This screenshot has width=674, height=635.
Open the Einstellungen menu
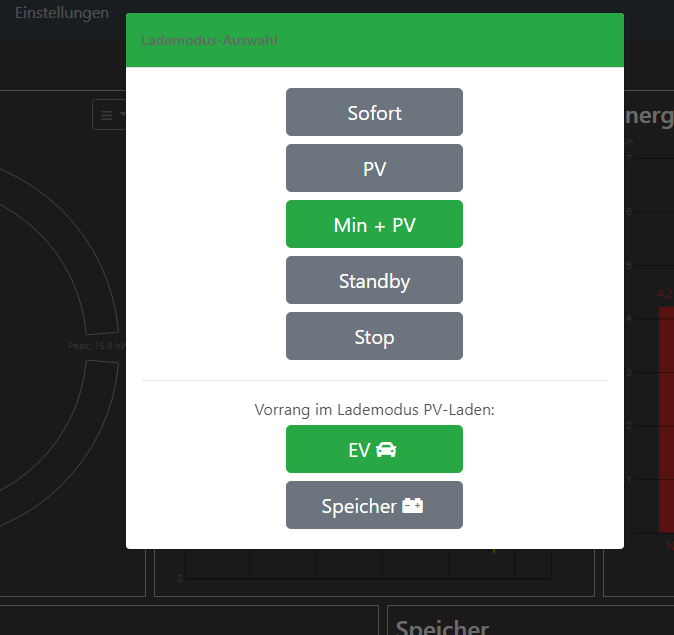tap(62, 13)
